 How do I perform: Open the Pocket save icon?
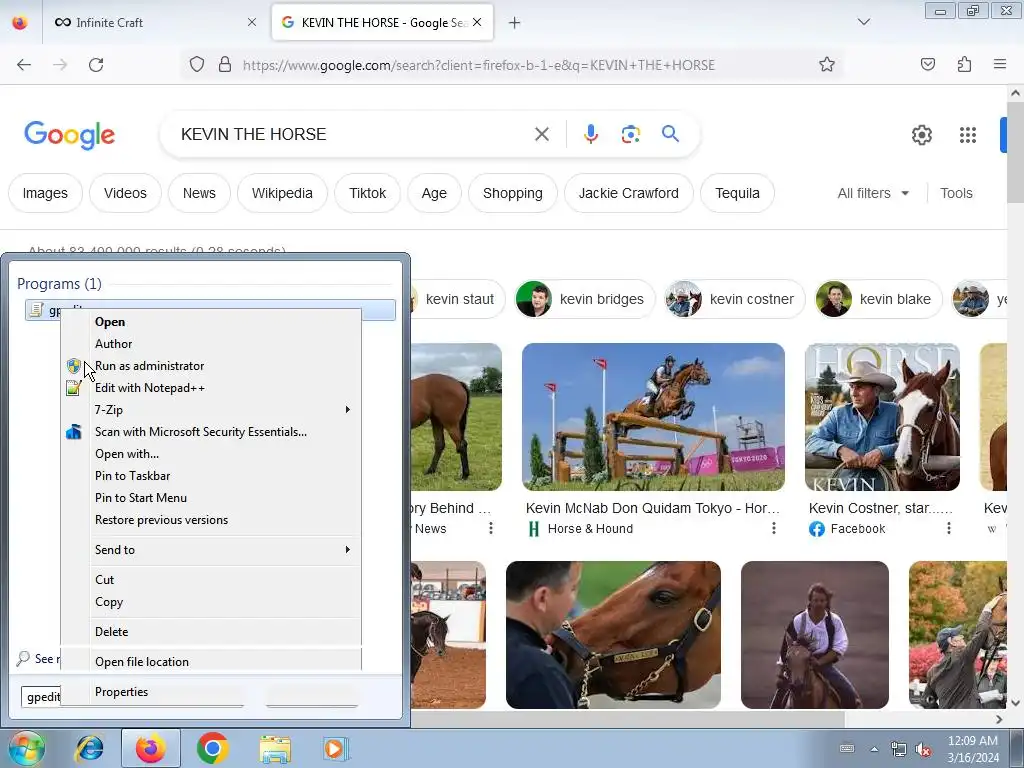tap(928, 64)
